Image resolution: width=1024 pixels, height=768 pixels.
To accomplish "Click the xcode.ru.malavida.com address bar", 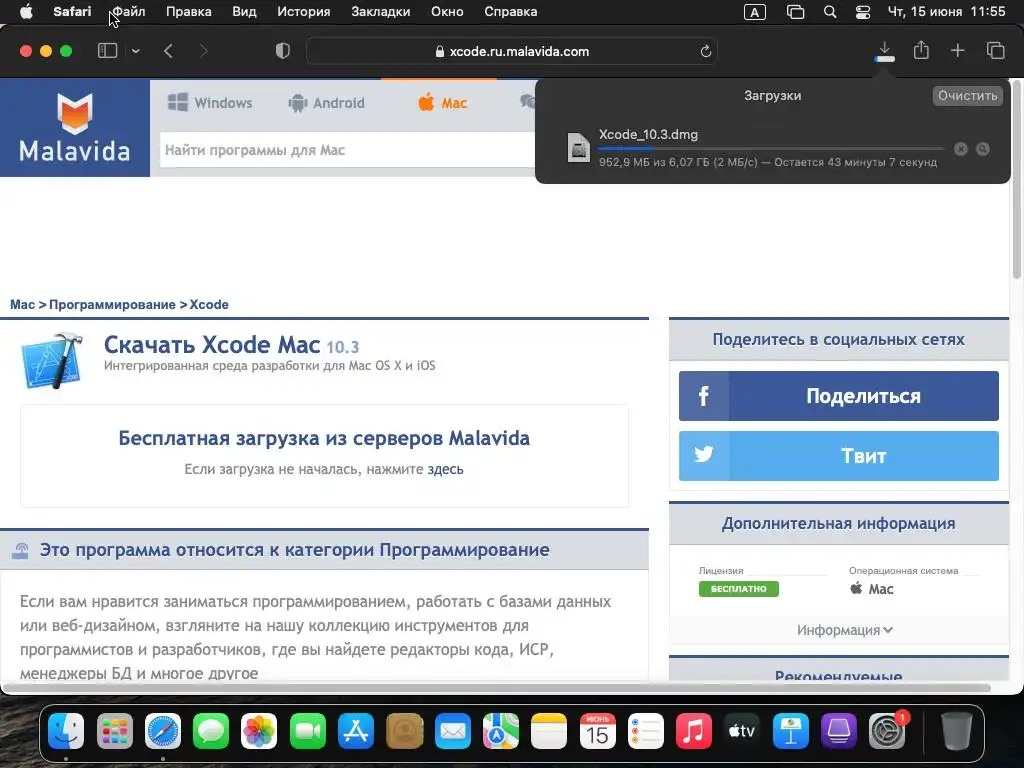I will pos(512,51).
